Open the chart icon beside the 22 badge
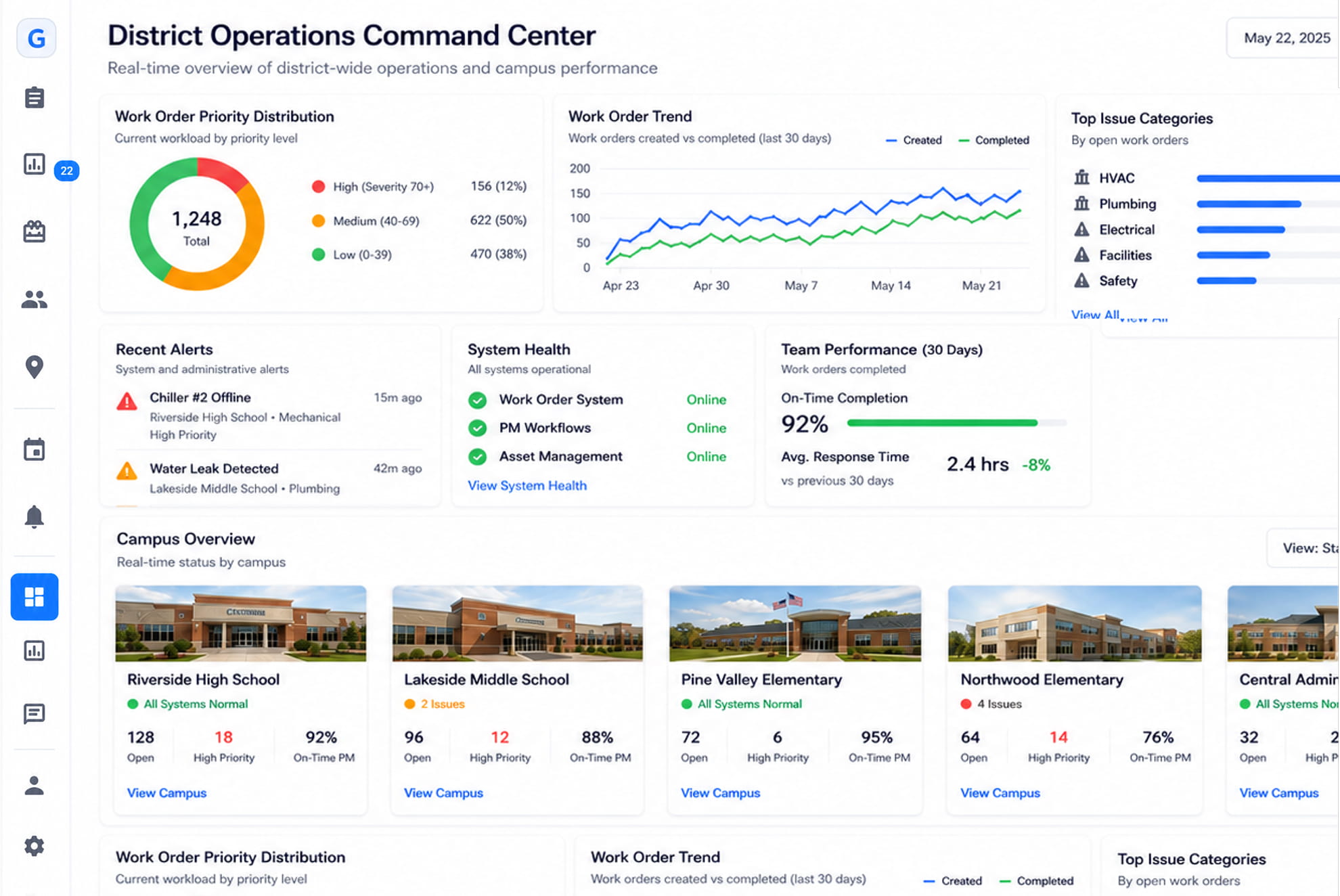This screenshot has width=1340, height=896. click(35, 164)
